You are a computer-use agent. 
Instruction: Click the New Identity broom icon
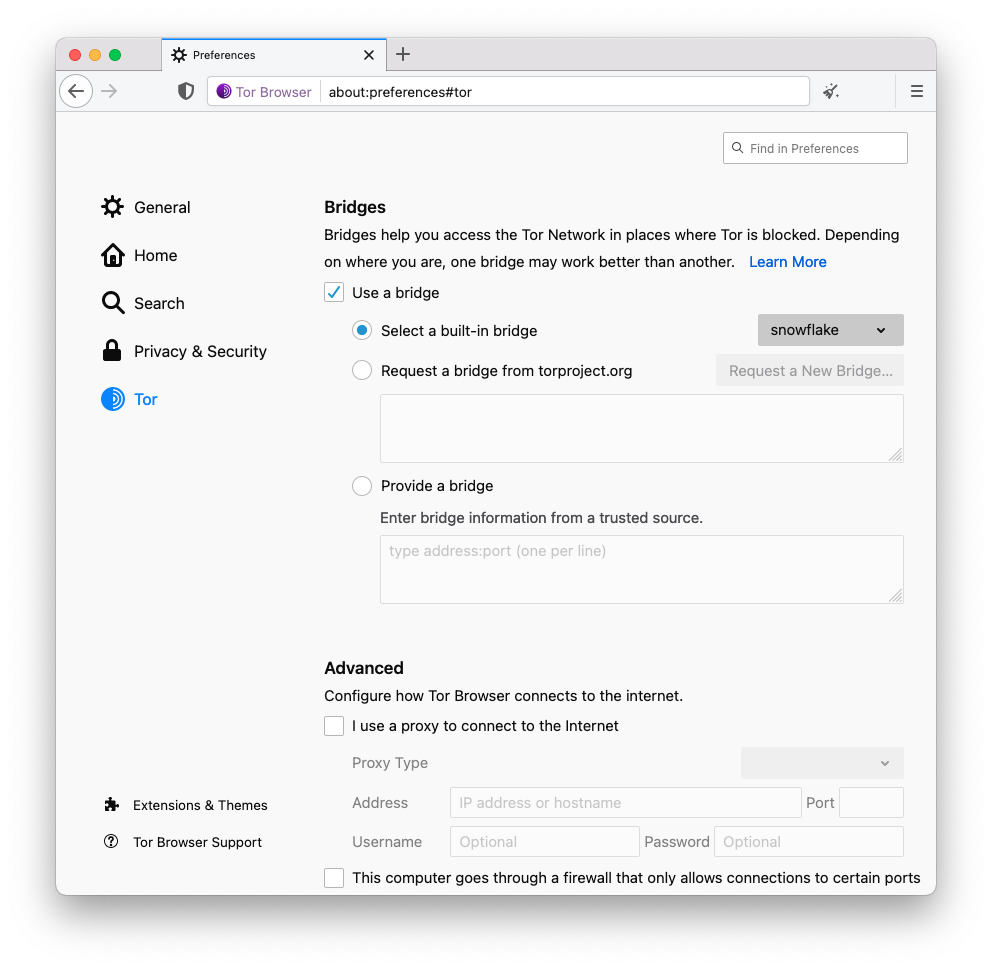click(831, 91)
